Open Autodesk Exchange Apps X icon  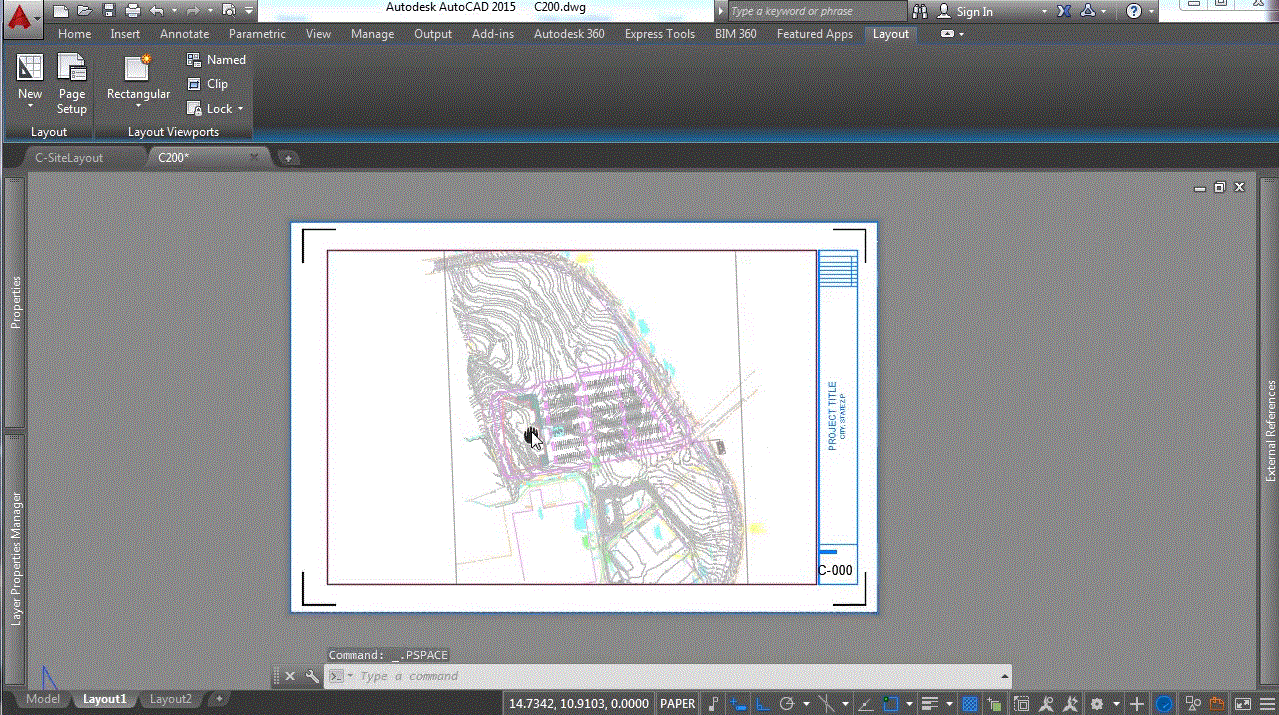click(1063, 11)
